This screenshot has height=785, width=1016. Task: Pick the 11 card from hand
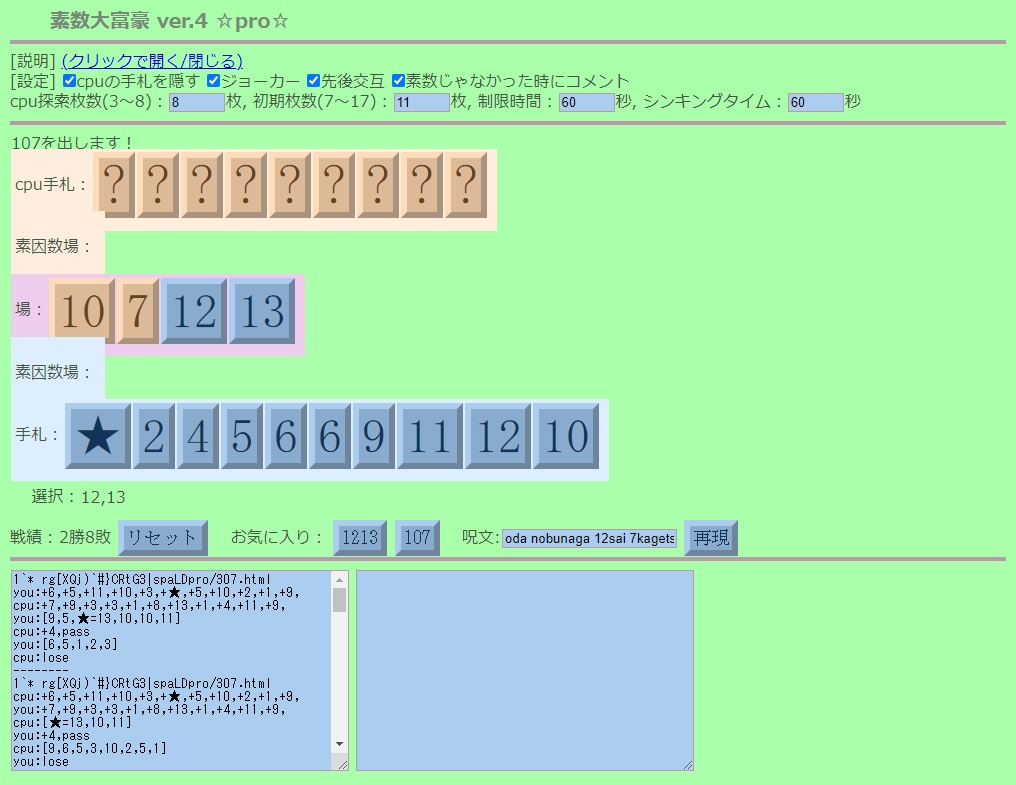(430, 435)
